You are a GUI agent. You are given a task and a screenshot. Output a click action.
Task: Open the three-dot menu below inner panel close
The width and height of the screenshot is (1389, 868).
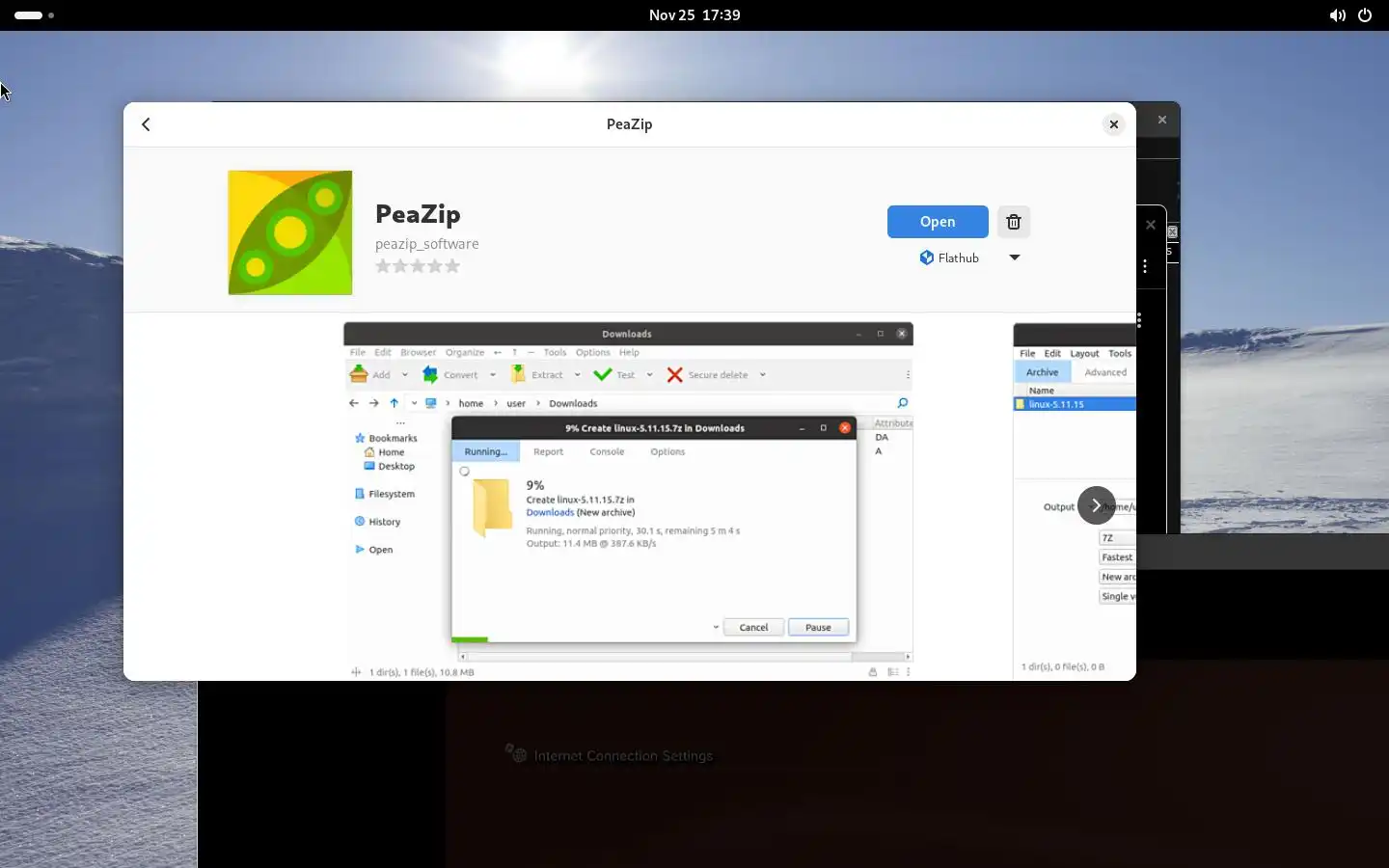(x=1145, y=266)
